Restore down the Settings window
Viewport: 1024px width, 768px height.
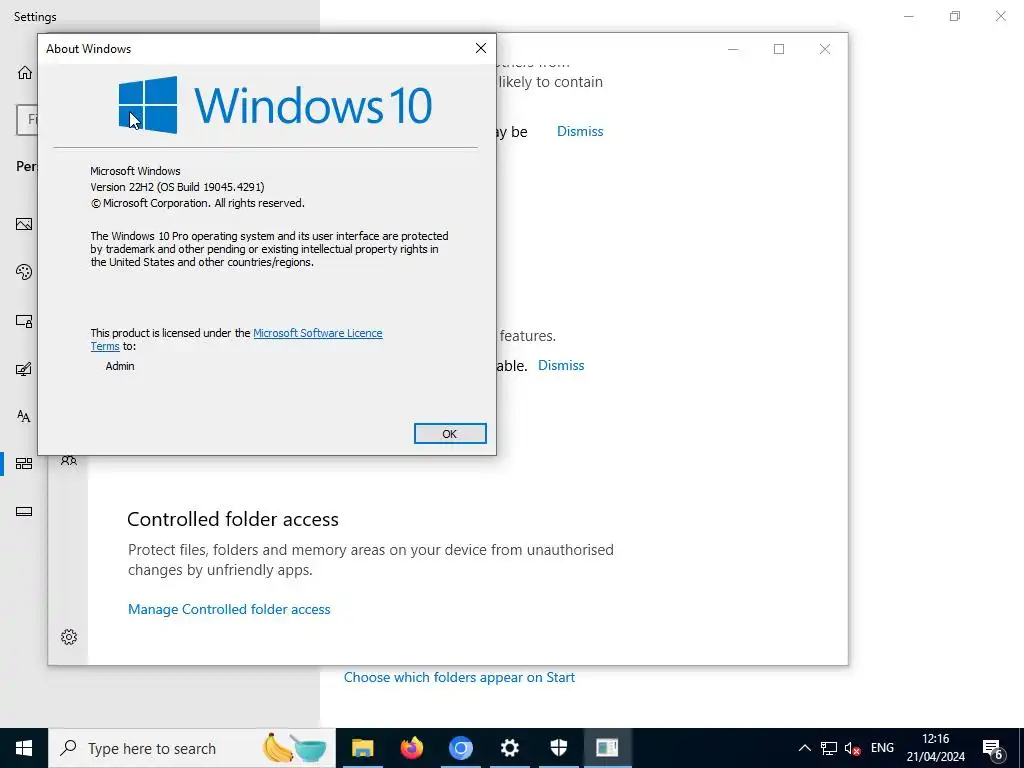click(x=955, y=16)
